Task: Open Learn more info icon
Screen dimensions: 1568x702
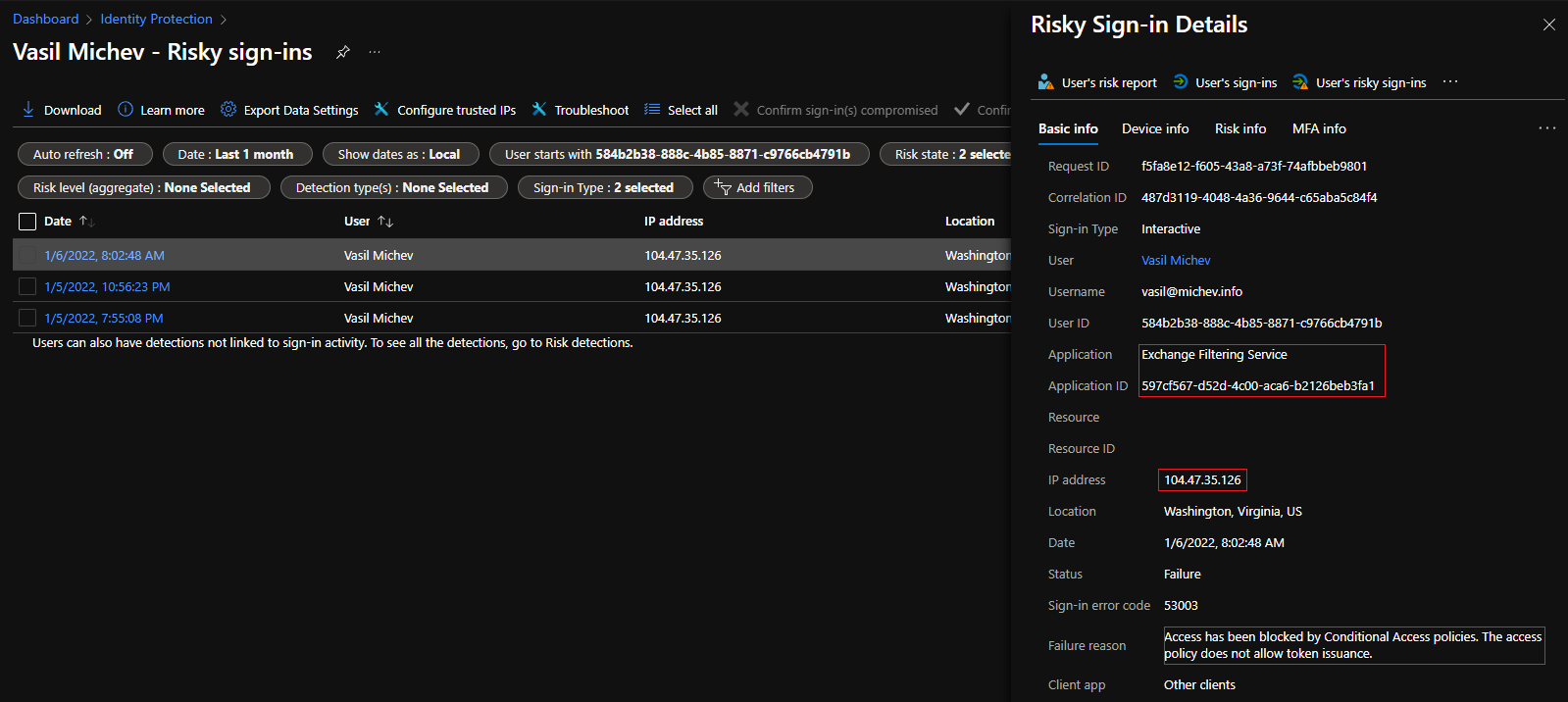Action: (x=126, y=109)
